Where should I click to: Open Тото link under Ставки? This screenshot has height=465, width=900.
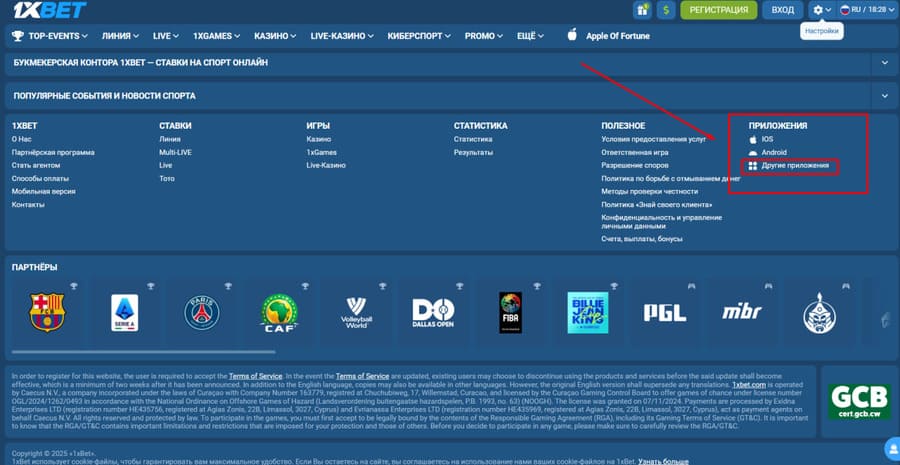click(x=167, y=179)
